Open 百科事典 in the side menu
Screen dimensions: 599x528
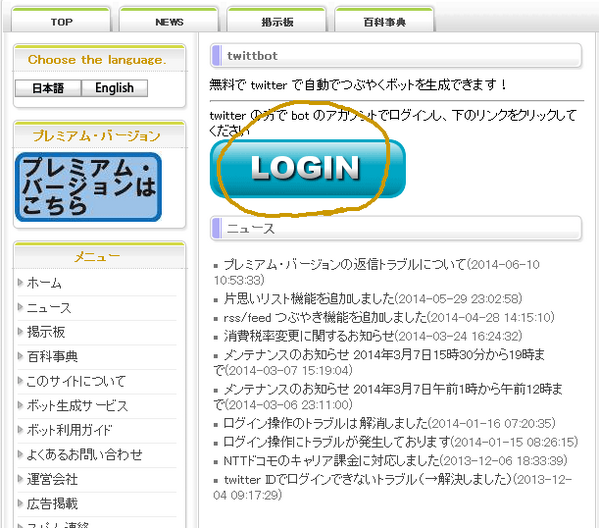[52, 356]
